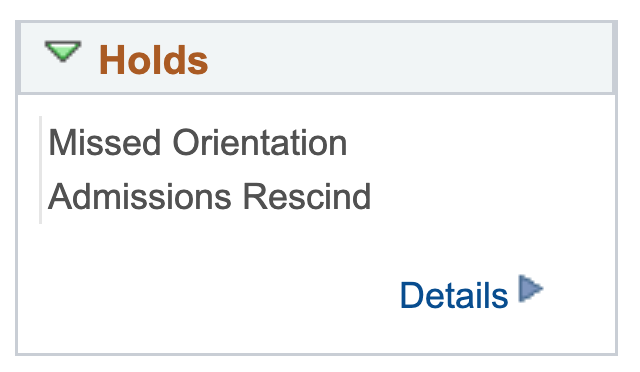This screenshot has width=640, height=372.
Task: Toggle the Holds panel disclosure triangle
Action: (x=63, y=51)
